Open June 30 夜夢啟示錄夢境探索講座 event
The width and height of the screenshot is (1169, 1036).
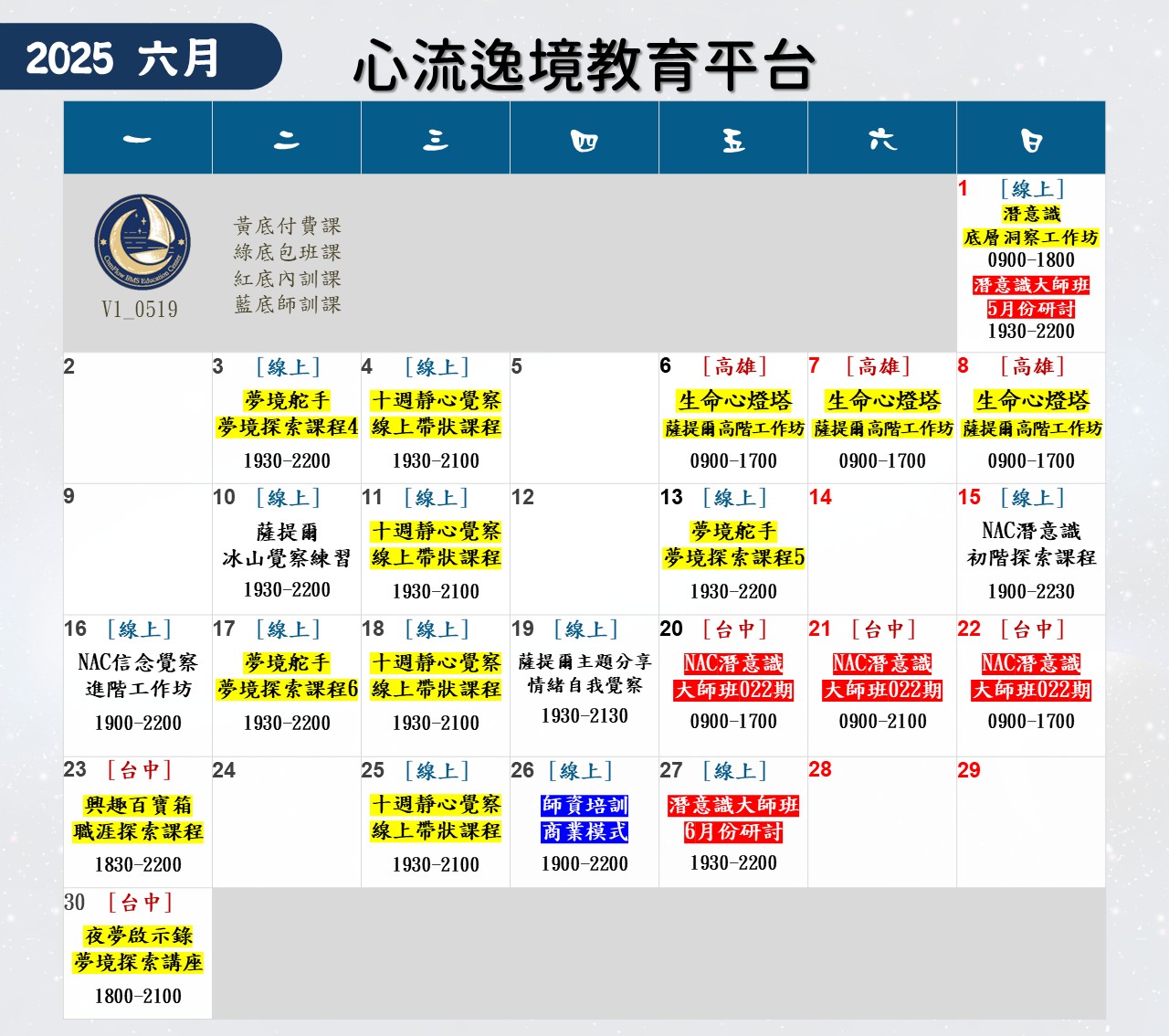(138, 949)
